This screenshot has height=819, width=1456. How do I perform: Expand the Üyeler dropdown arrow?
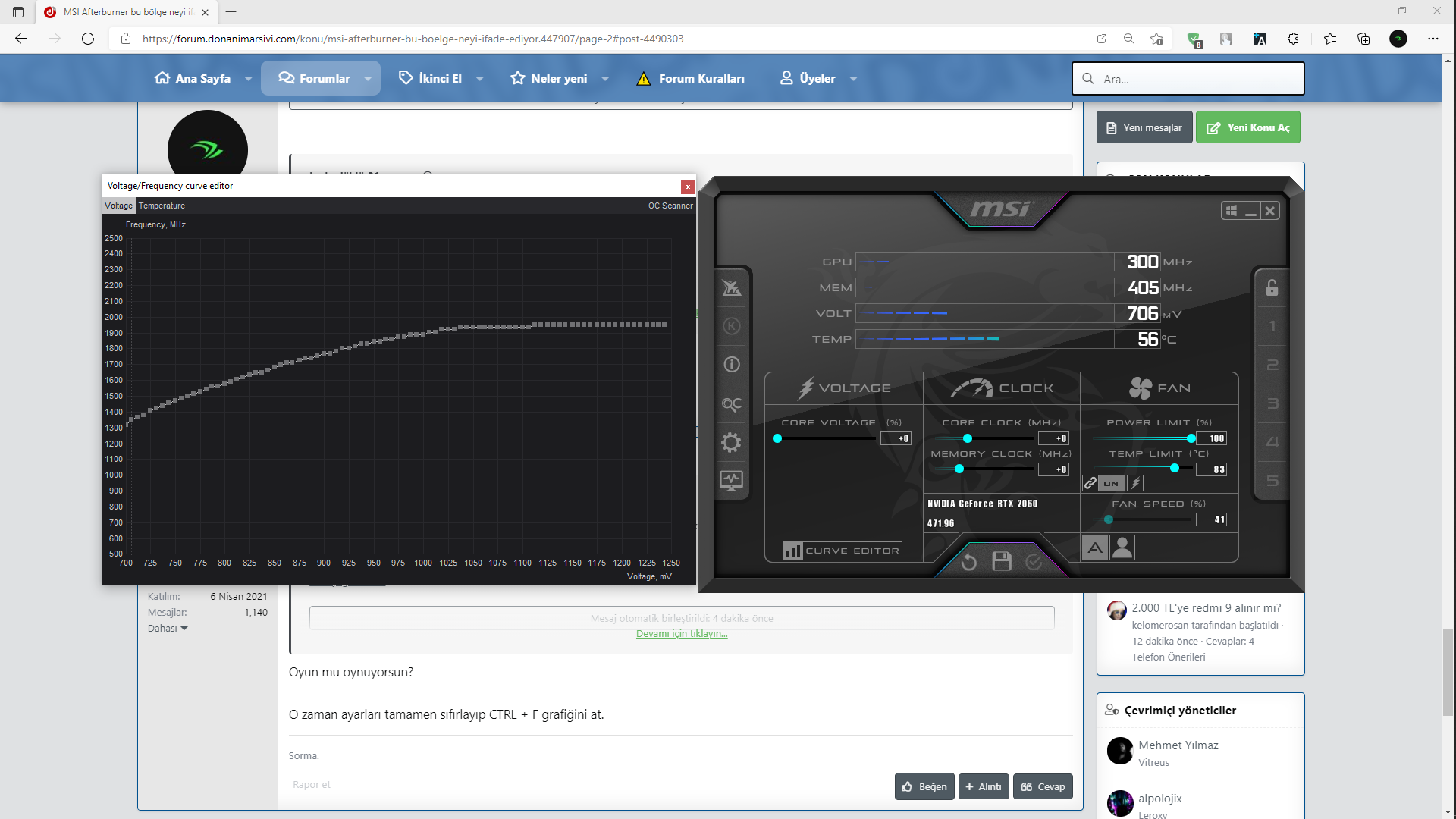(853, 79)
